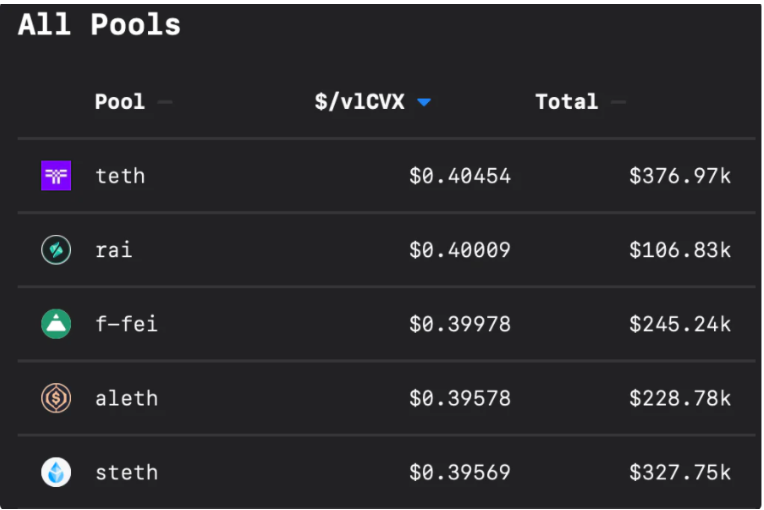This screenshot has height=510, width=764.
Task: Click the Total column header
Action: (567, 102)
